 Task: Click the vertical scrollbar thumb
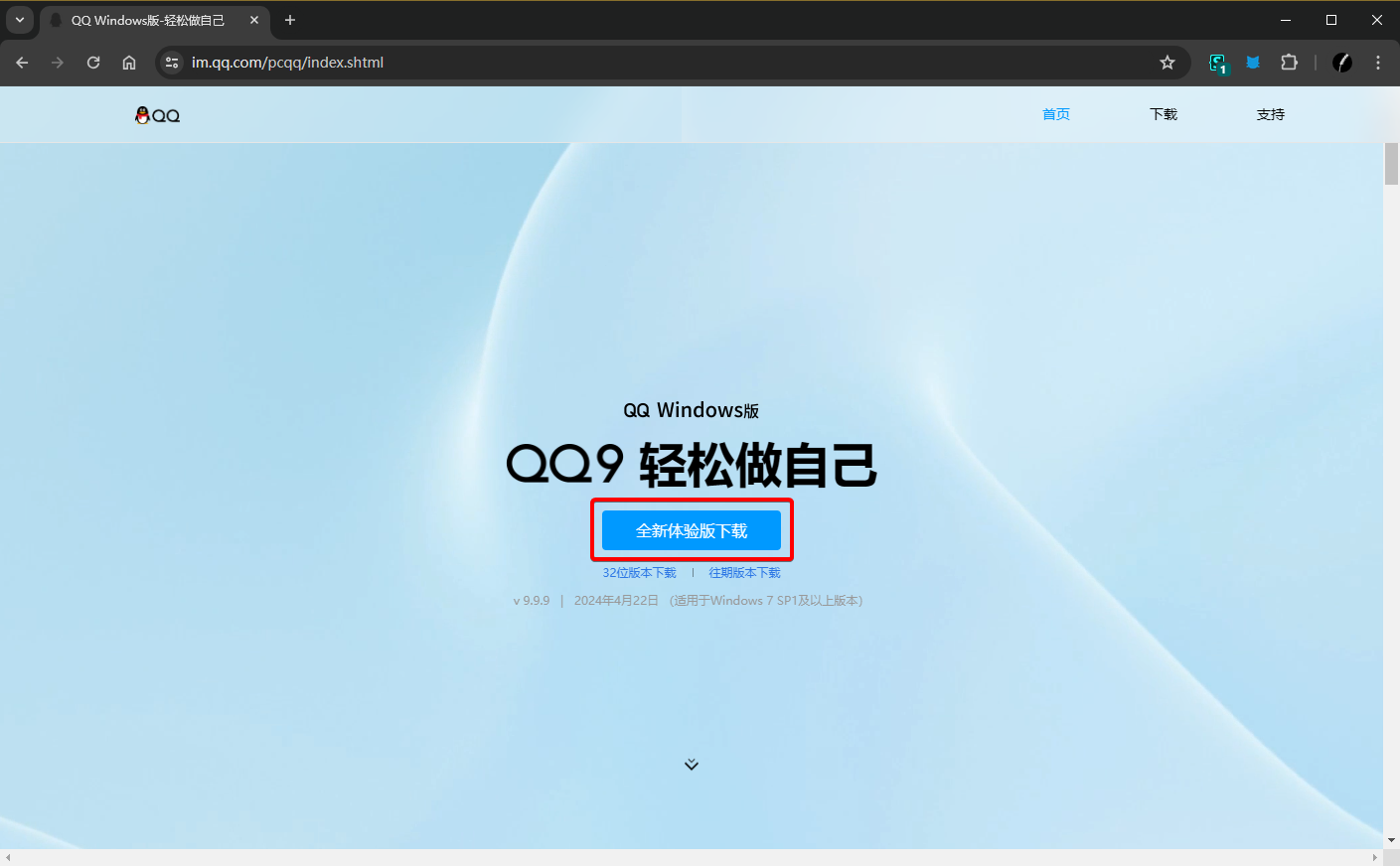(1391, 164)
